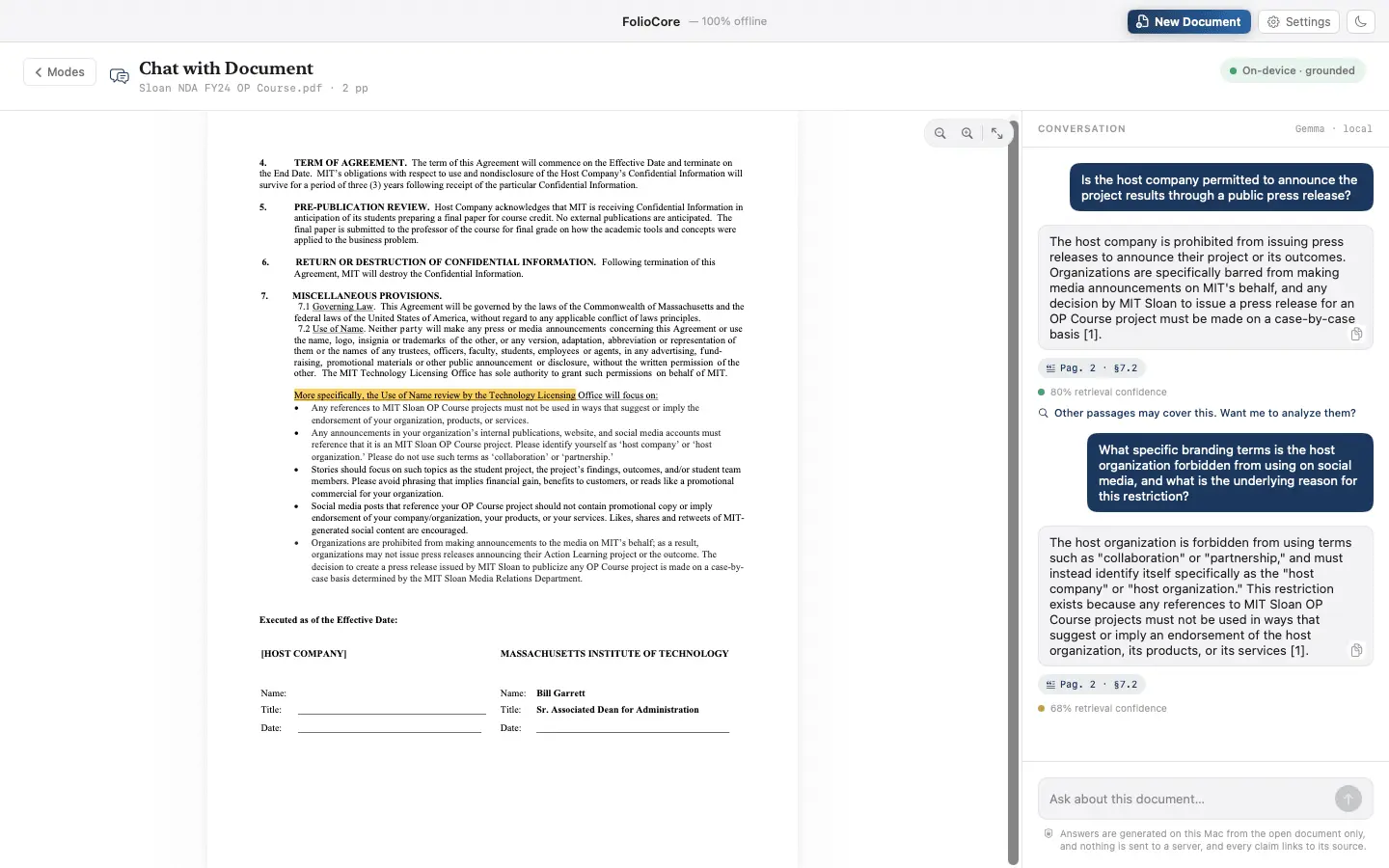Click the 80% retrieval confidence indicator
1389x868 pixels.
click(1103, 393)
